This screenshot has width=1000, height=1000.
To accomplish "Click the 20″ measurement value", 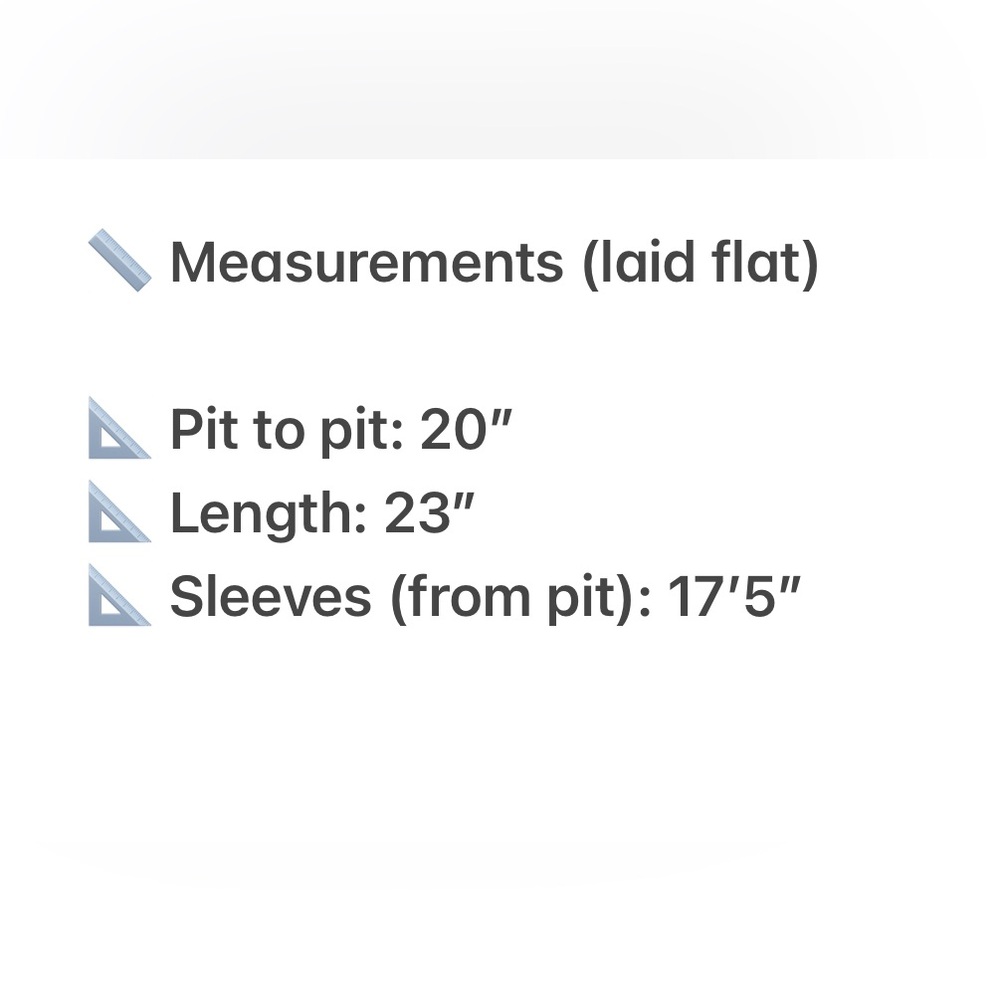I will 466,429.
